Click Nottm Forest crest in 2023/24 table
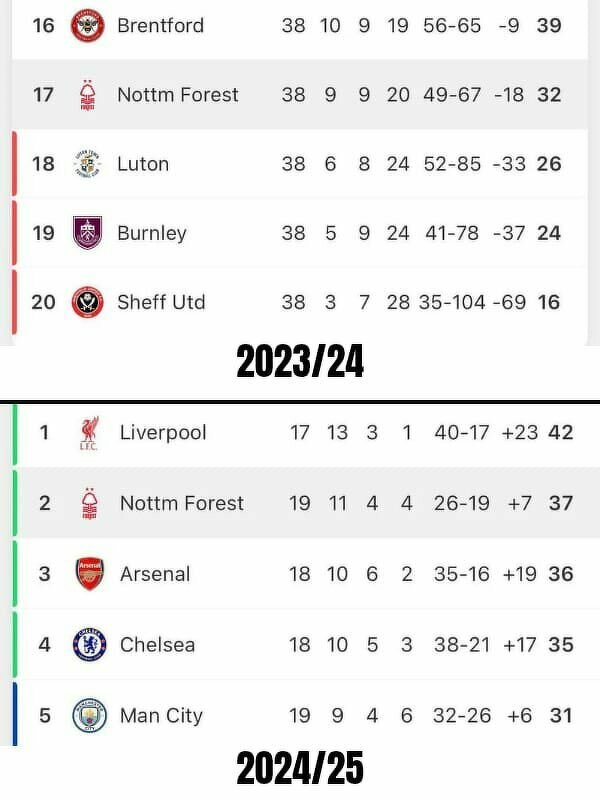600x800 pixels. pos(88,95)
